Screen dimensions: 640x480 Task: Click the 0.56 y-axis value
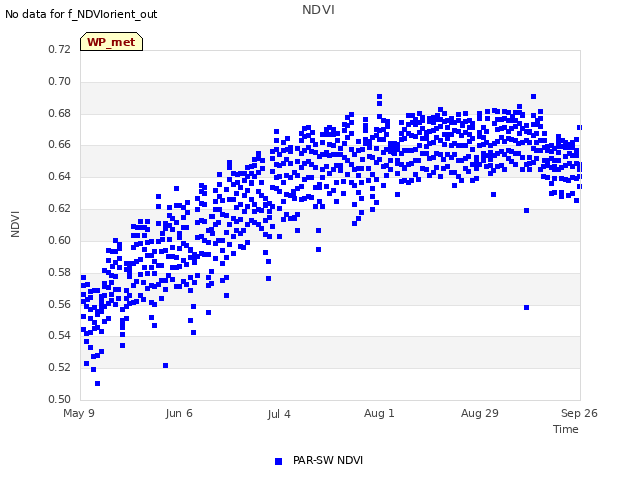[59, 304]
